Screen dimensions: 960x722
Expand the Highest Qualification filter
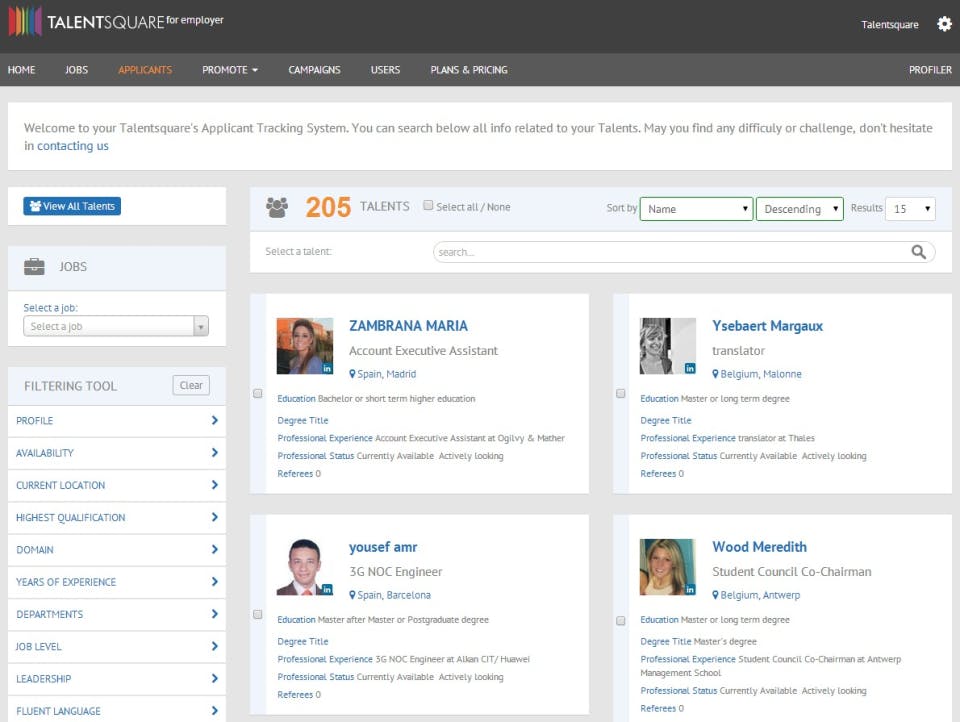pyautogui.click(x=116, y=518)
